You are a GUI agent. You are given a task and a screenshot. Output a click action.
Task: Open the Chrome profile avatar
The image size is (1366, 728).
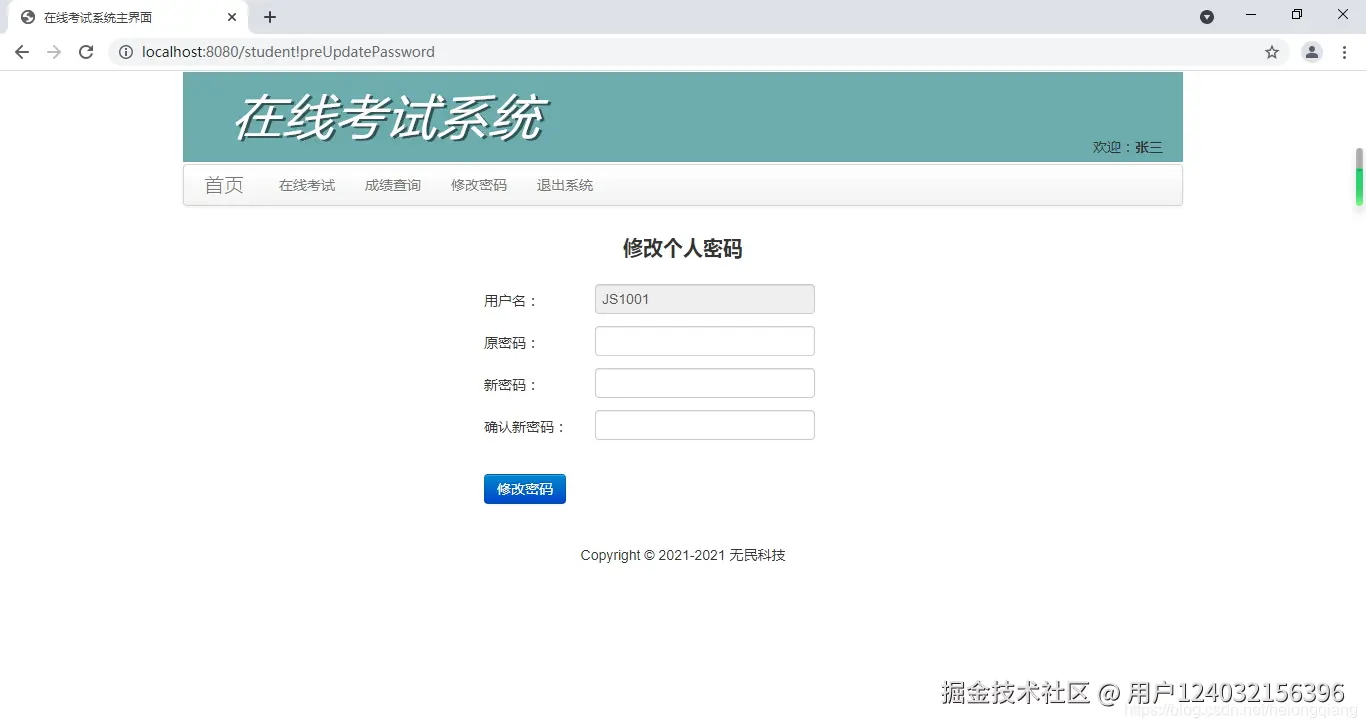(x=1312, y=52)
